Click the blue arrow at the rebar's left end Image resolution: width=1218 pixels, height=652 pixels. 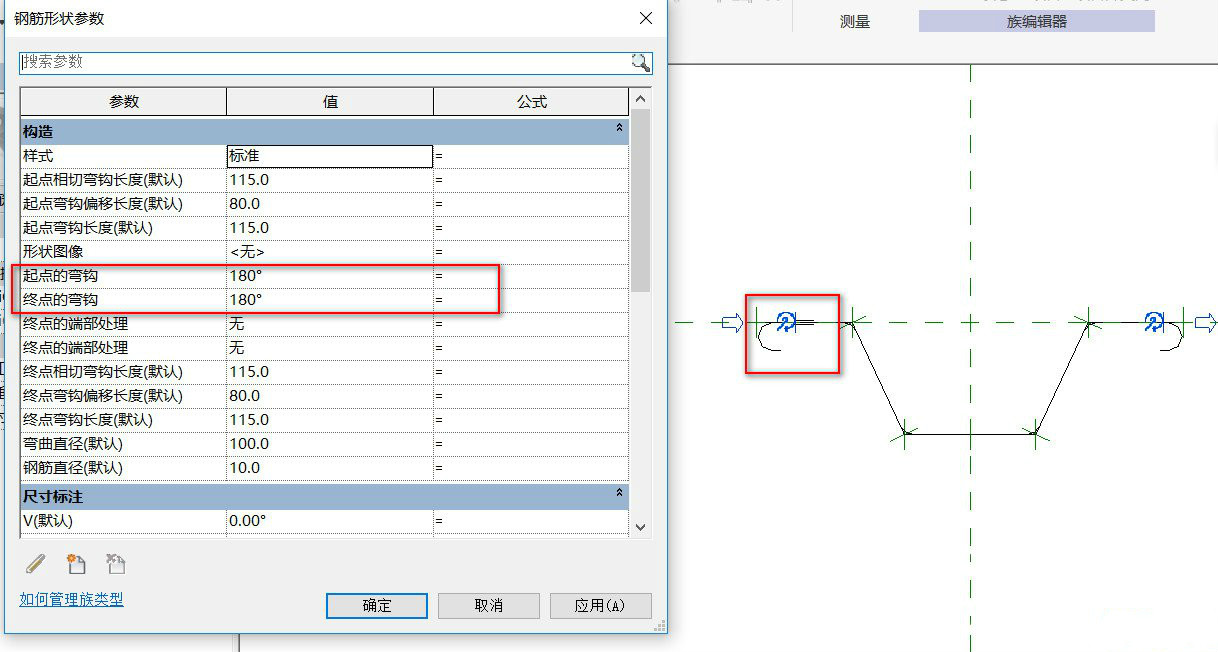point(733,322)
